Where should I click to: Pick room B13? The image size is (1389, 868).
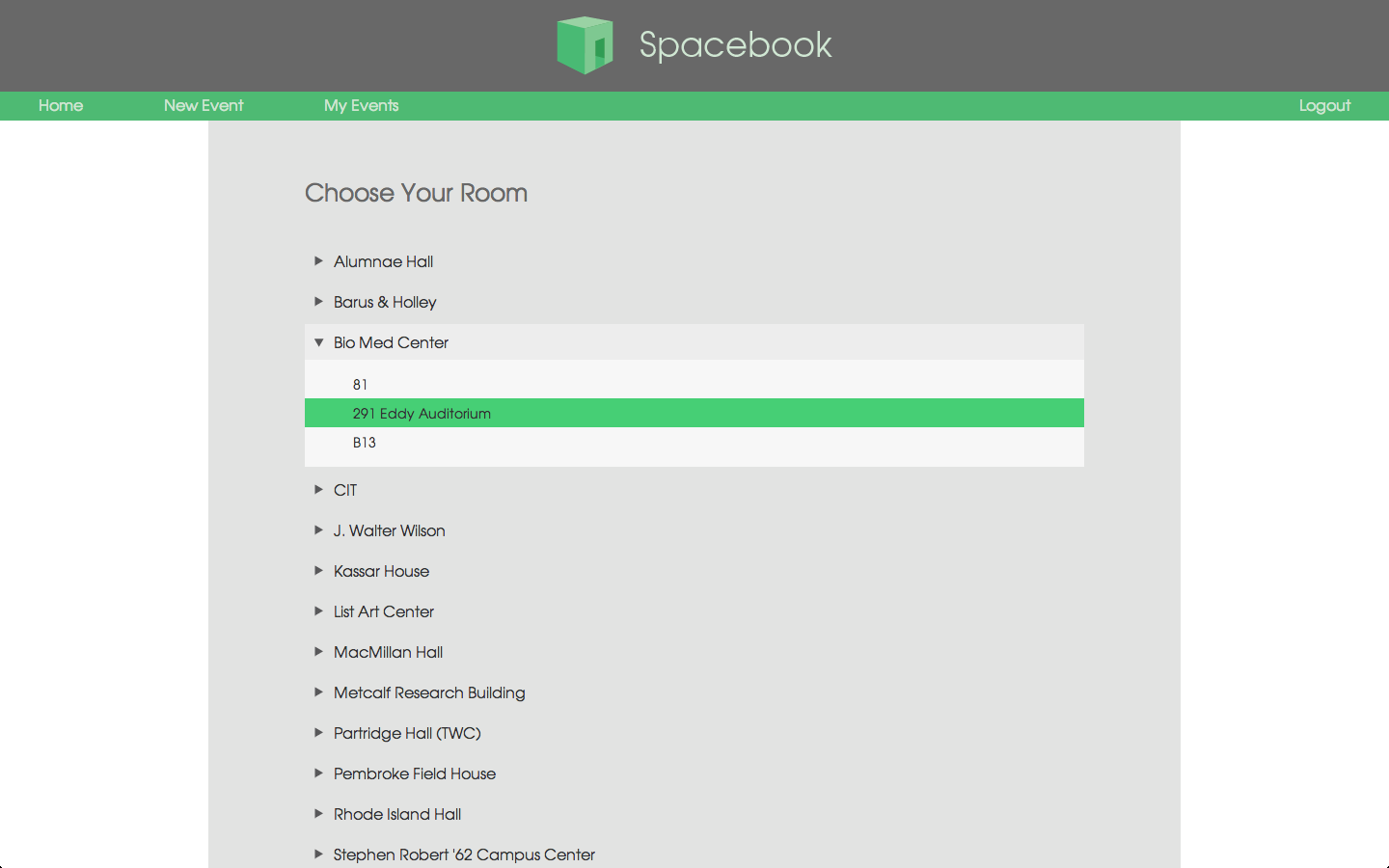coord(365,443)
